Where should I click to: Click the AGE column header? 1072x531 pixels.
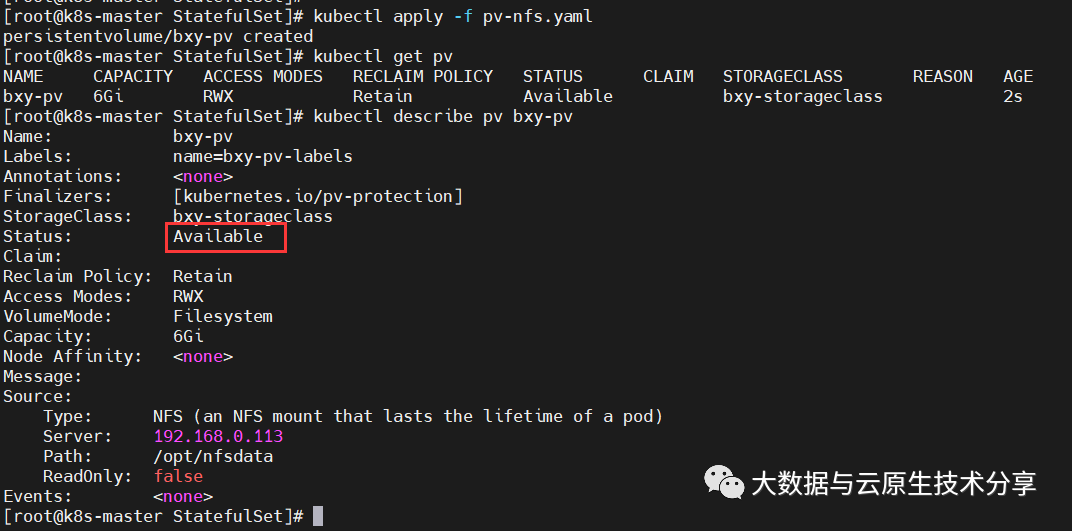click(x=1018, y=77)
